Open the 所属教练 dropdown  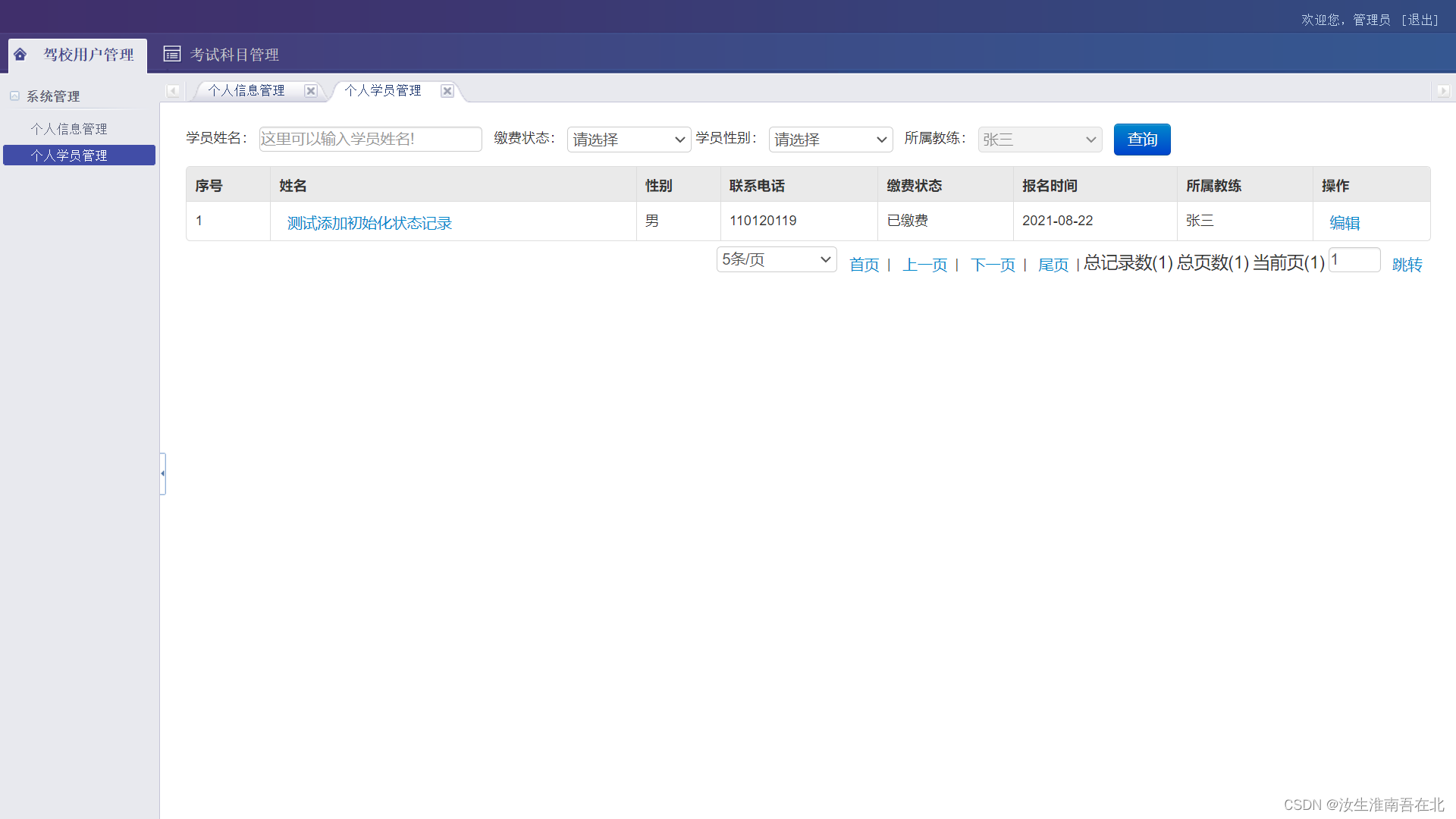pos(1040,140)
